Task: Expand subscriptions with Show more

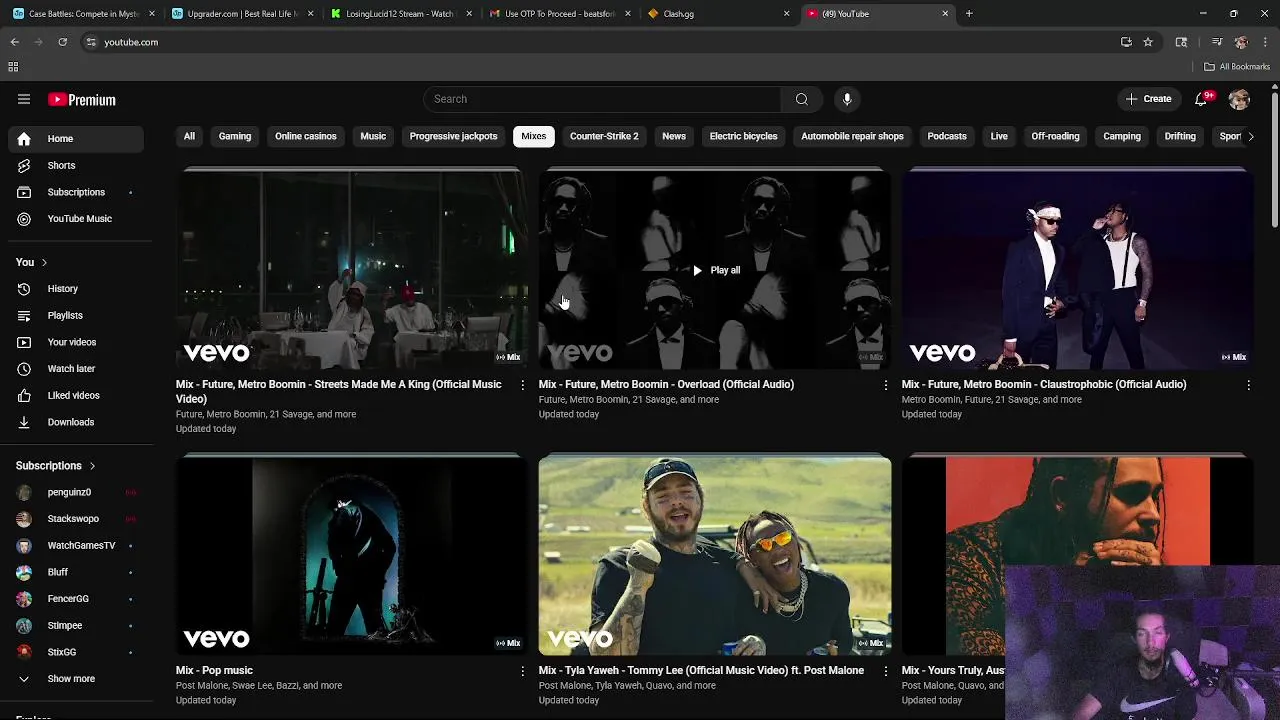Action: (76, 679)
